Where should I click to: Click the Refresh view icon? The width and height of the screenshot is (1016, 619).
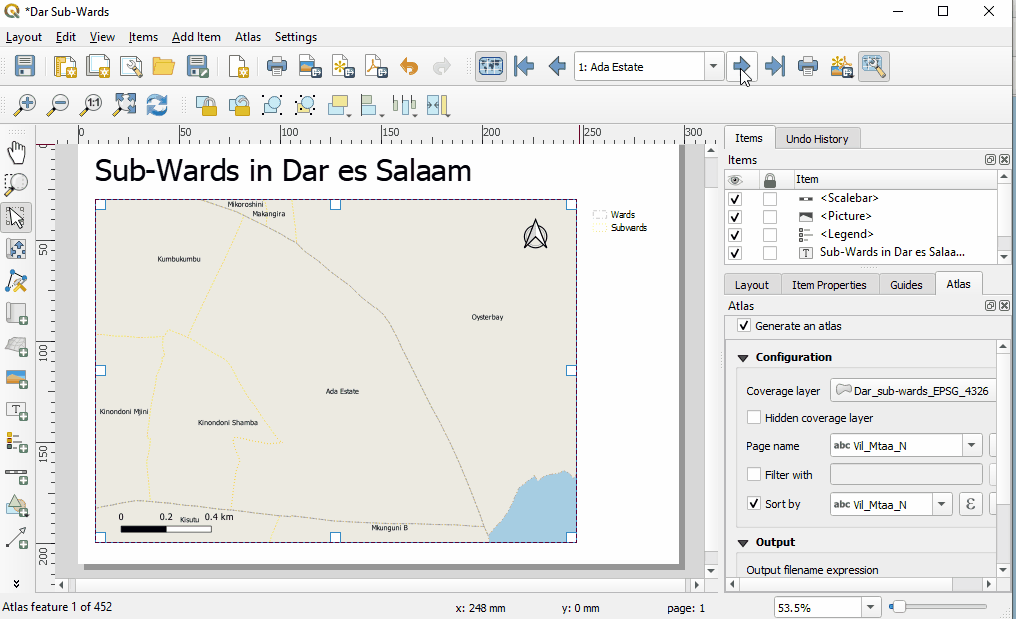[x=157, y=104]
